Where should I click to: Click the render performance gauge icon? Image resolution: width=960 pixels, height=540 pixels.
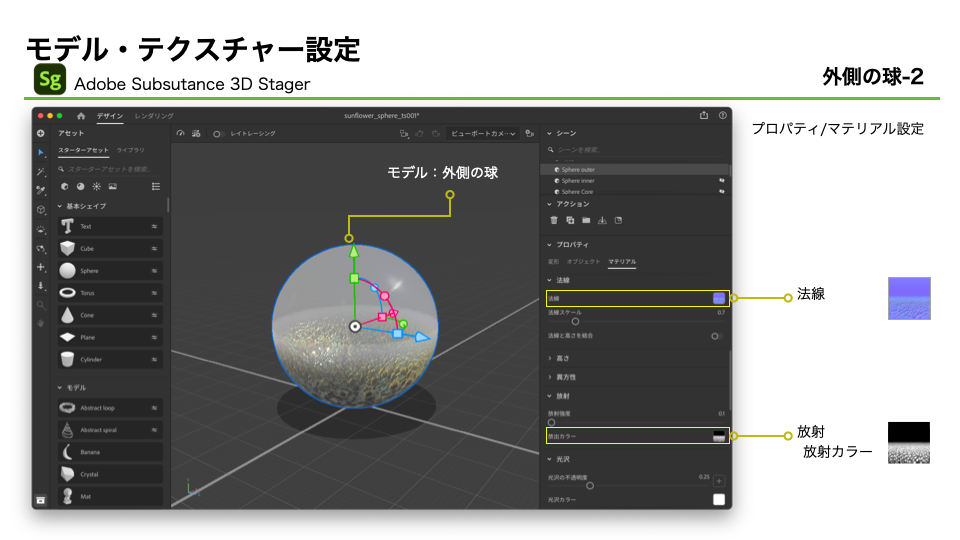180,133
